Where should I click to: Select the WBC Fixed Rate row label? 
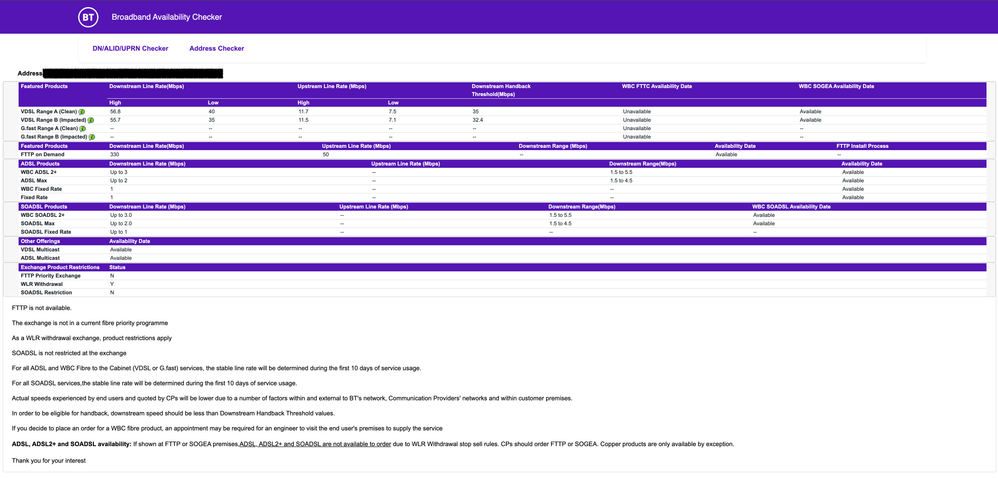[x=41, y=189]
